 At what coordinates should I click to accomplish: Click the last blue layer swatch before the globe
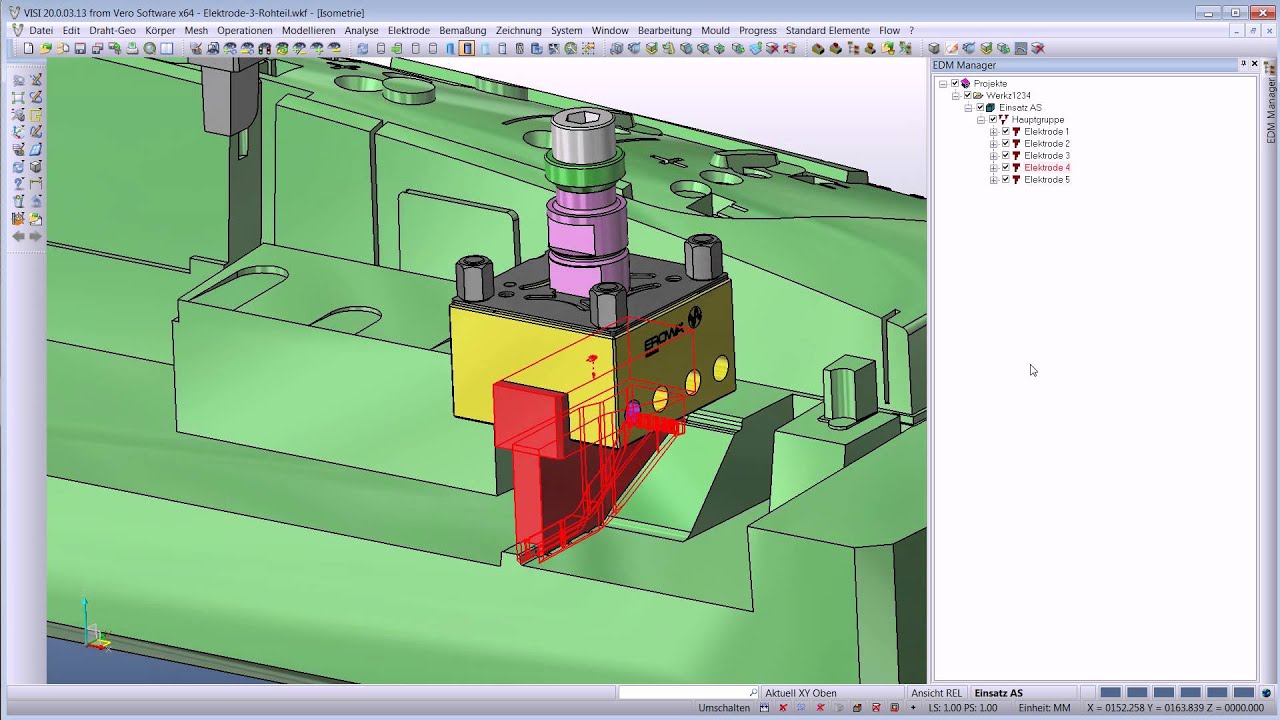(1243, 693)
